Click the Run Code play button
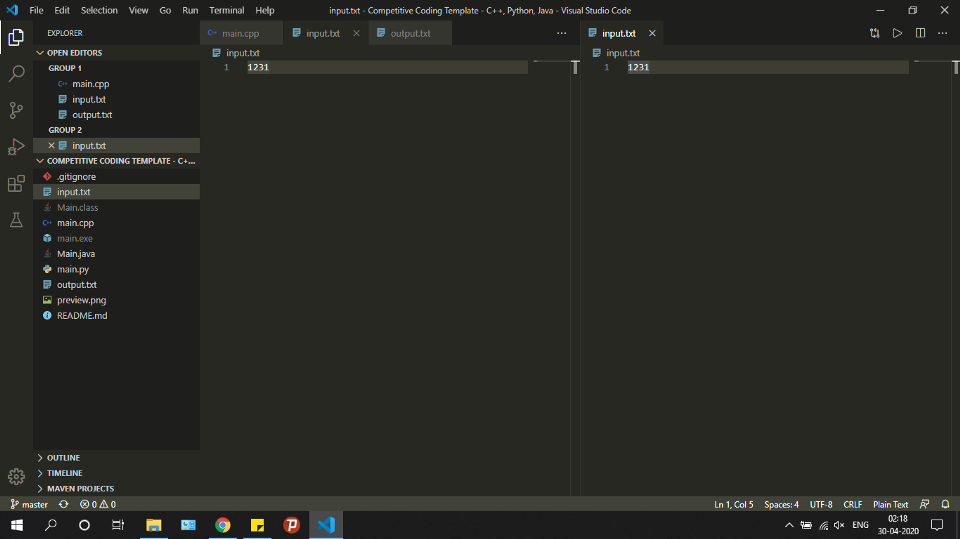Screen dimensions: 960x539 897,33
